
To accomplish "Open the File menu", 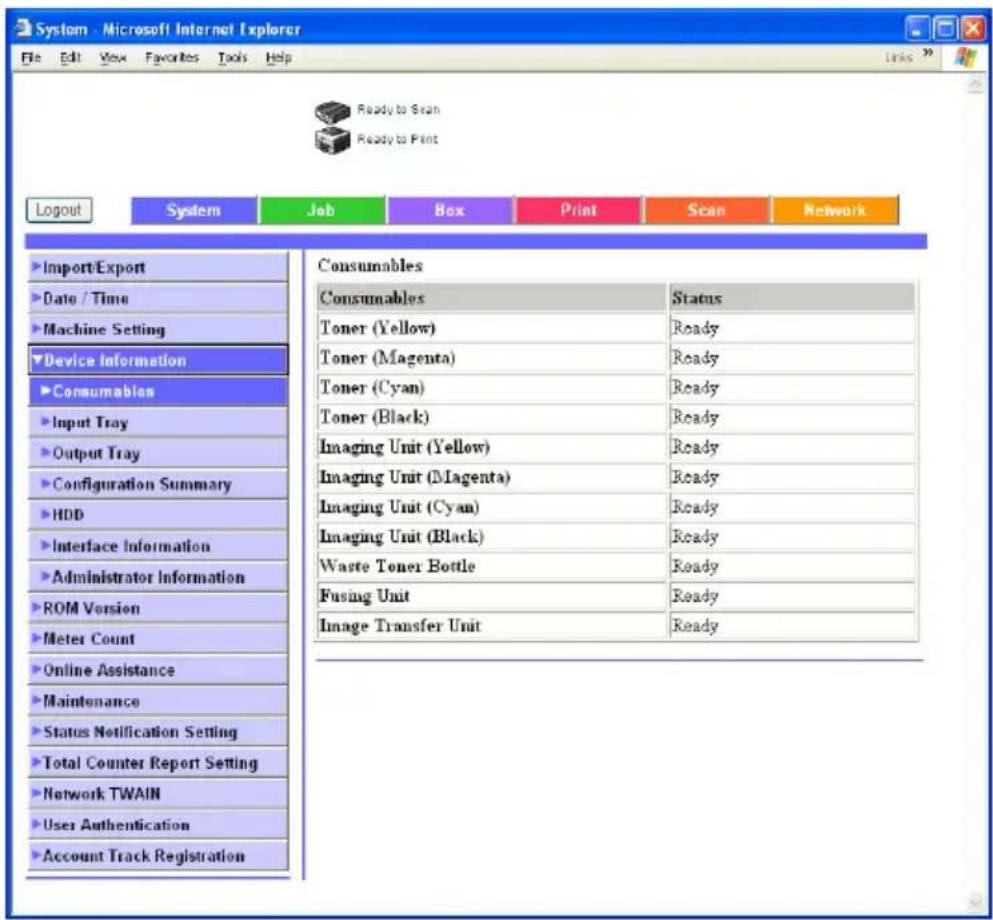I will point(31,58).
